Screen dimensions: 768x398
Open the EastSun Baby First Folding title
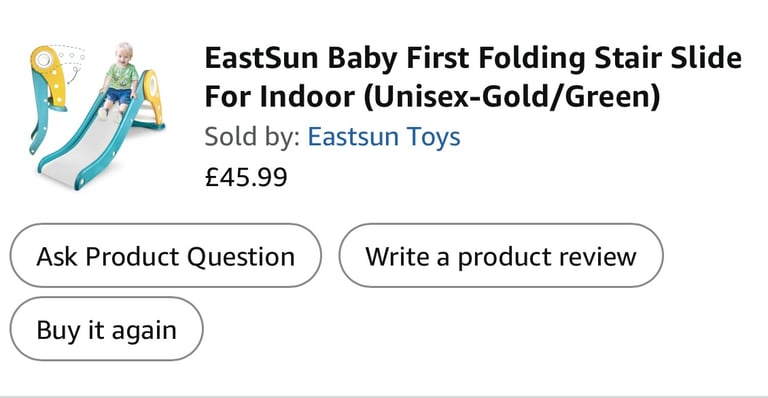pos(473,77)
